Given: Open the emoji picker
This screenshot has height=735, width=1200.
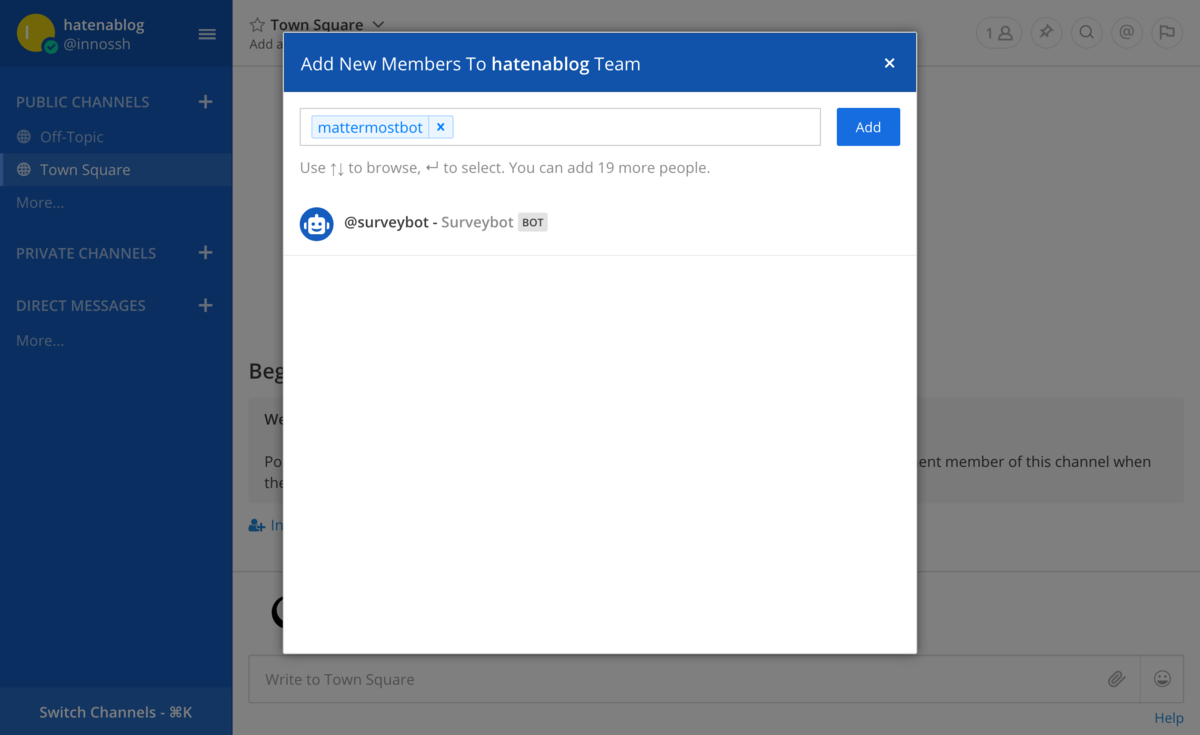Looking at the screenshot, I should tap(1162, 679).
